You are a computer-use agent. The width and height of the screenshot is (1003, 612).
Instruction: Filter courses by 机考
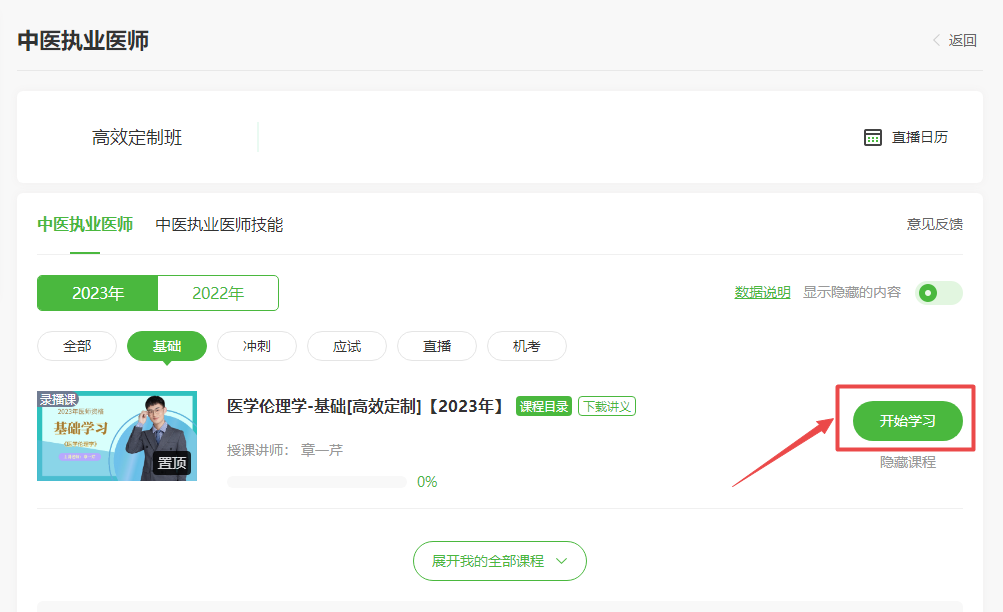click(527, 346)
